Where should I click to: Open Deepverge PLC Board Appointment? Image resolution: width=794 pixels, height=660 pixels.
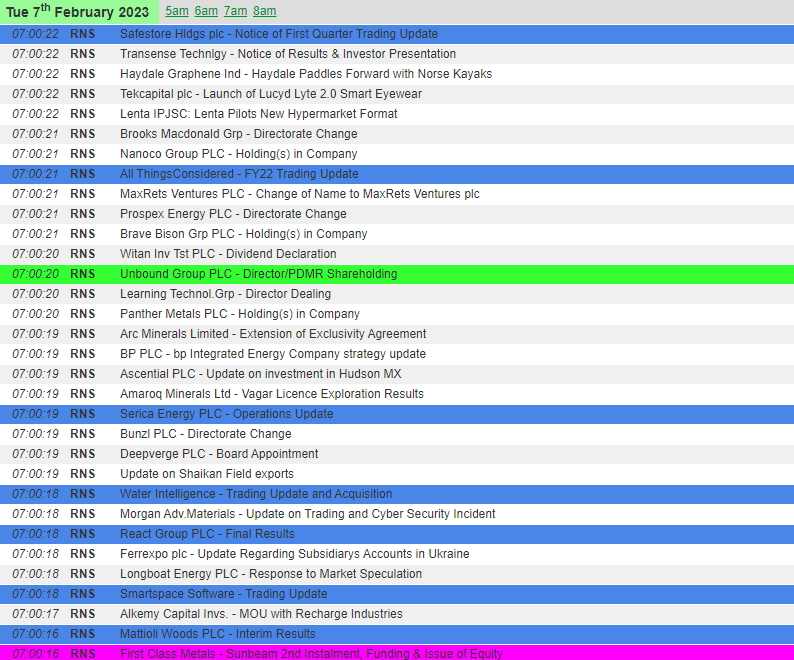click(x=219, y=454)
